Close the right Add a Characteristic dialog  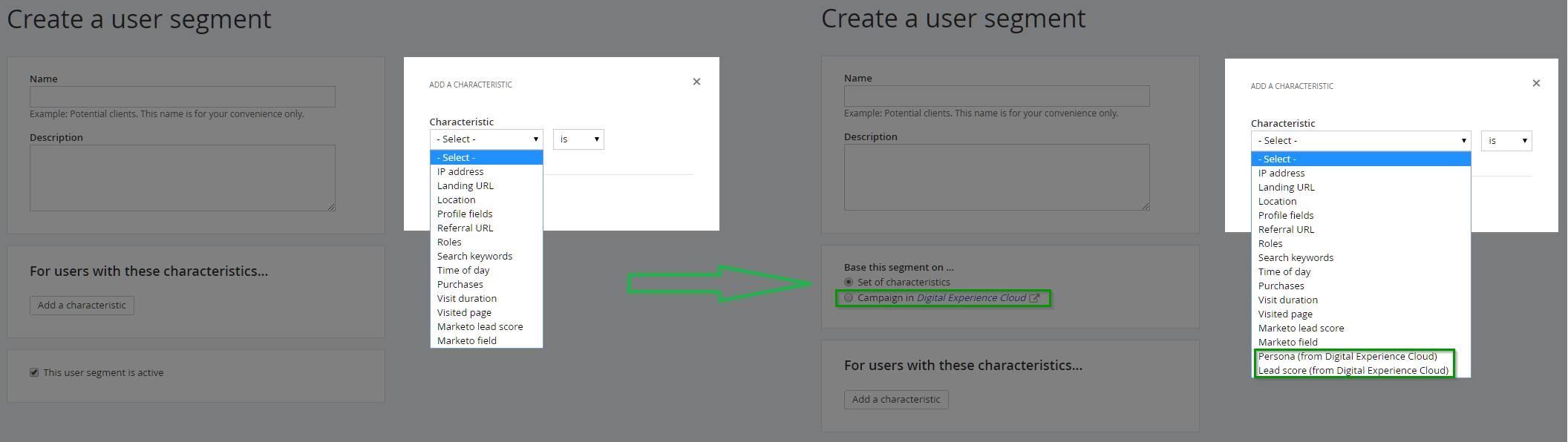pos(1536,83)
